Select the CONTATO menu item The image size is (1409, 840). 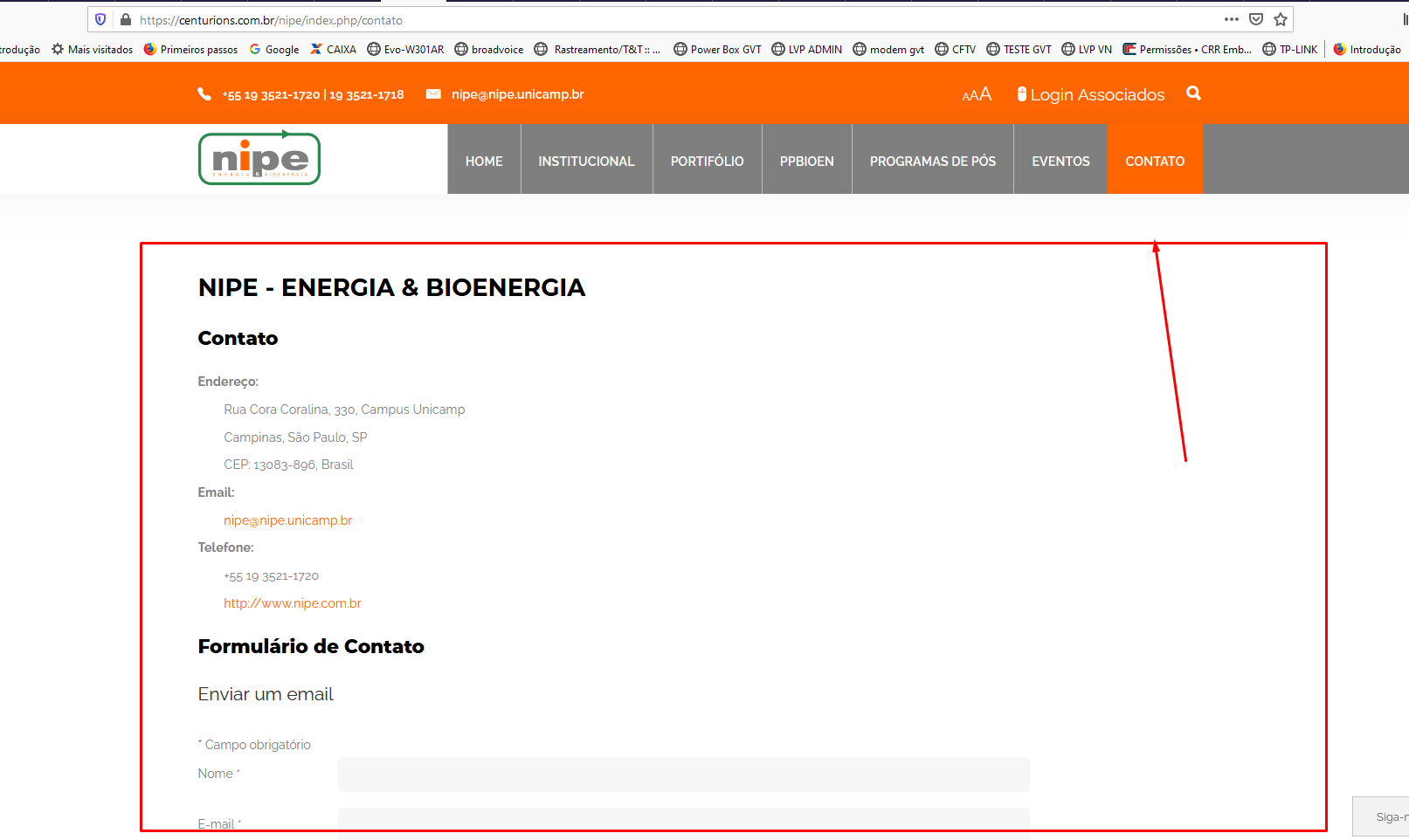coord(1155,159)
